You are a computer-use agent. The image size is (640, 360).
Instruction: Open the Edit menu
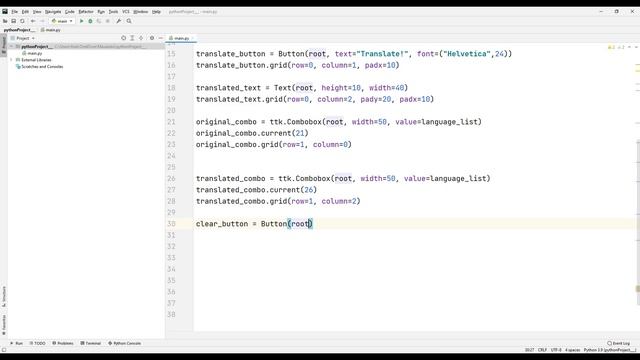pyautogui.click(x=25, y=12)
